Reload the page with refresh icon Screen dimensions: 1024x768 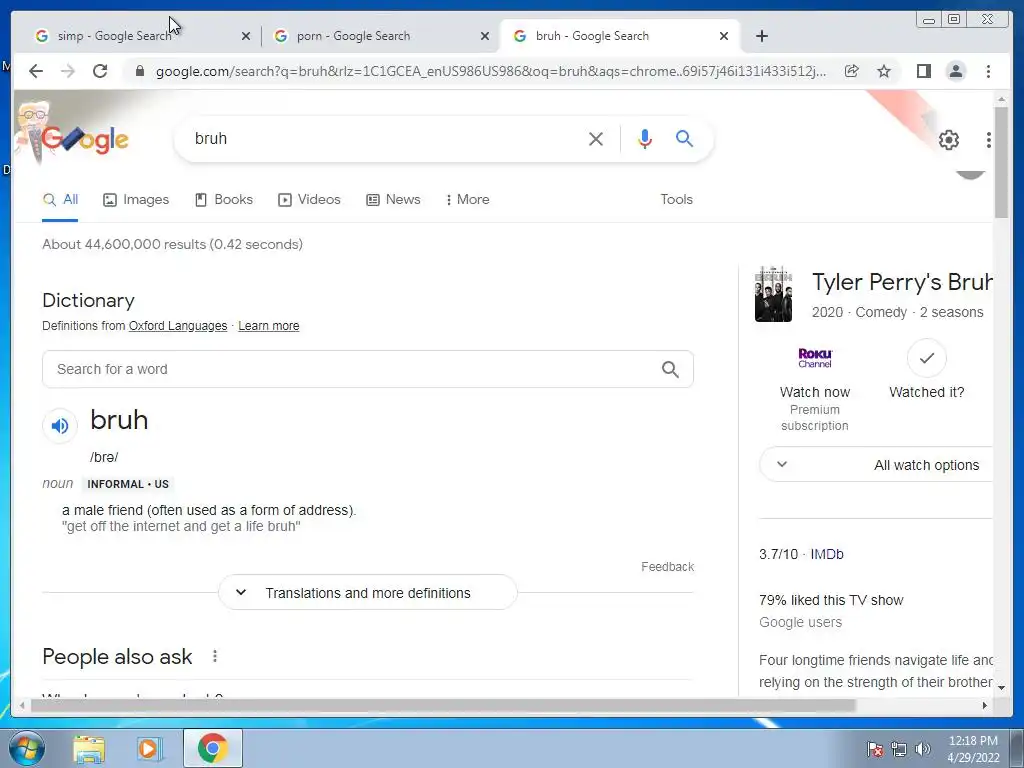(x=100, y=71)
